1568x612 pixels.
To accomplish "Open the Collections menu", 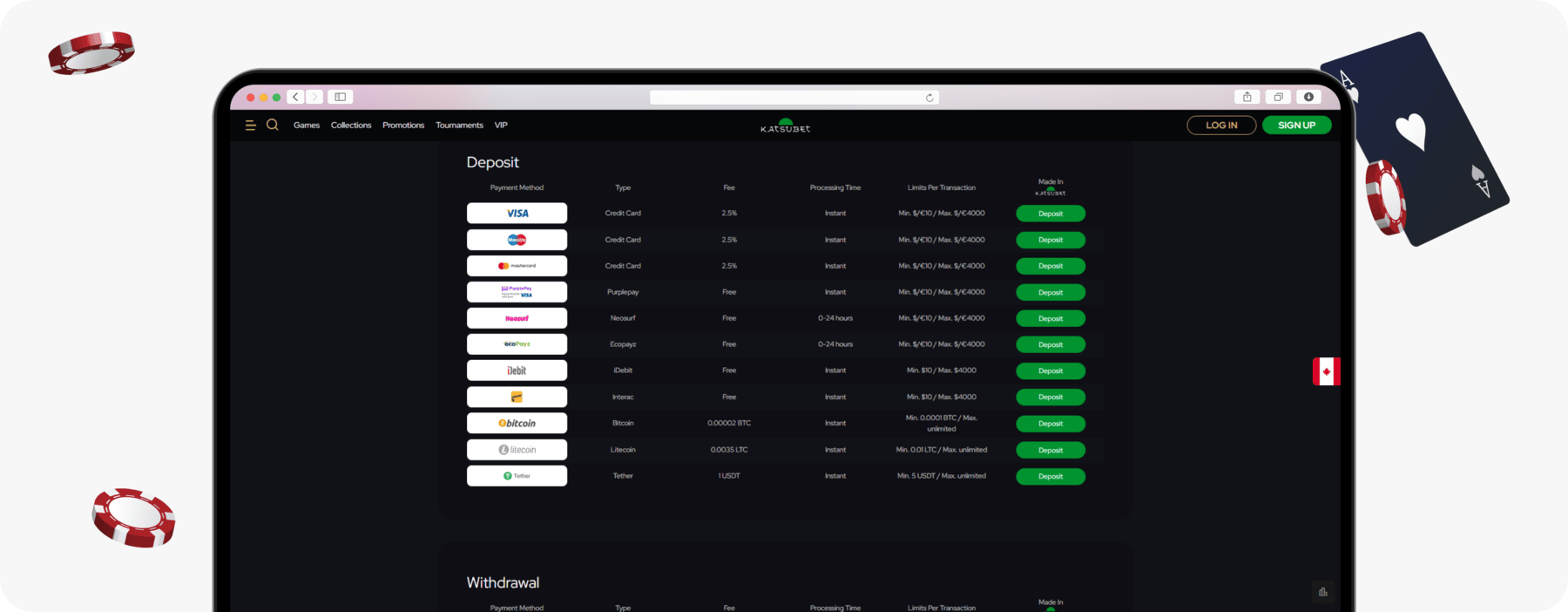I will click(x=351, y=126).
